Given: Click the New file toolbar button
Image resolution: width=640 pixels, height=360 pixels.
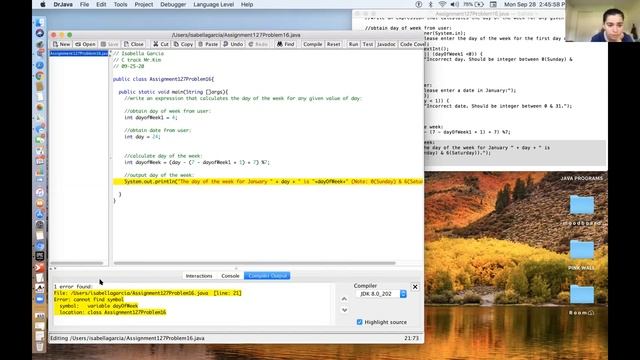Looking at the screenshot, I should pos(62,44).
